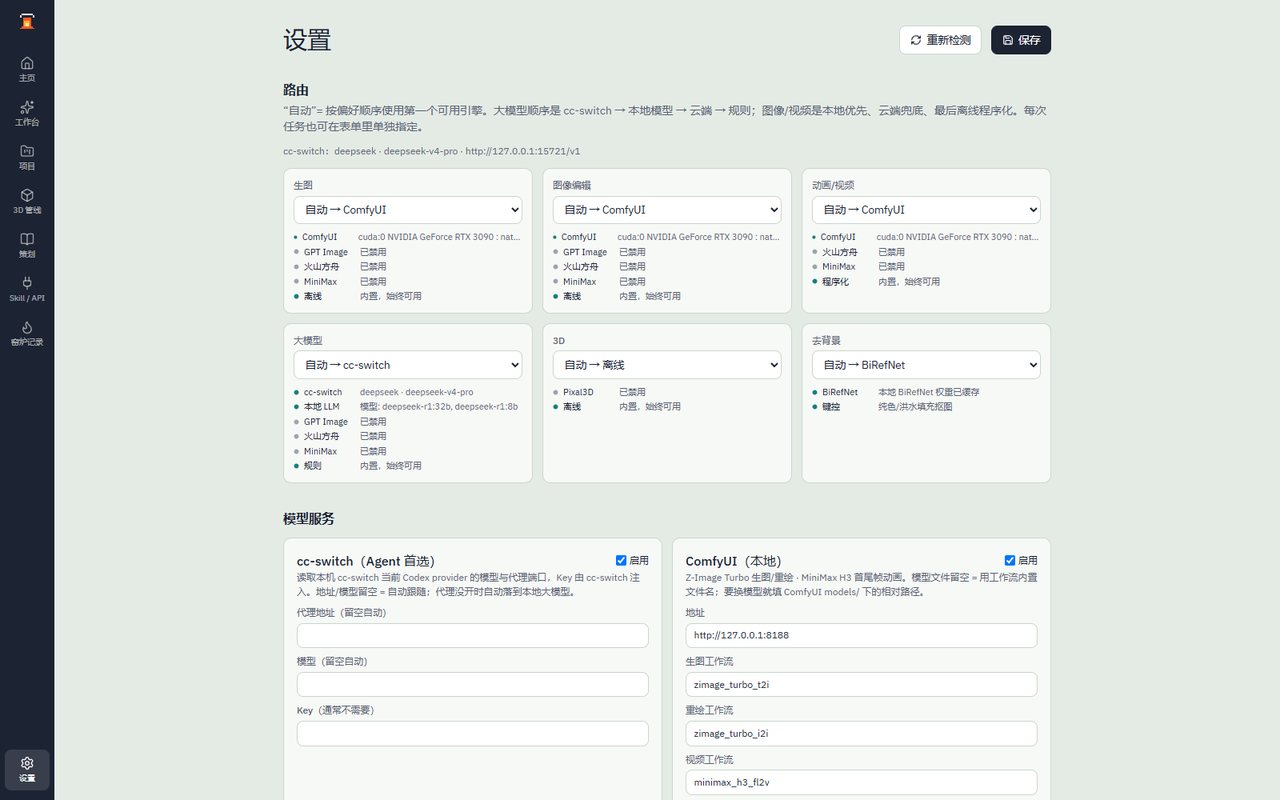Click the 保存 button

(1021, 40)
